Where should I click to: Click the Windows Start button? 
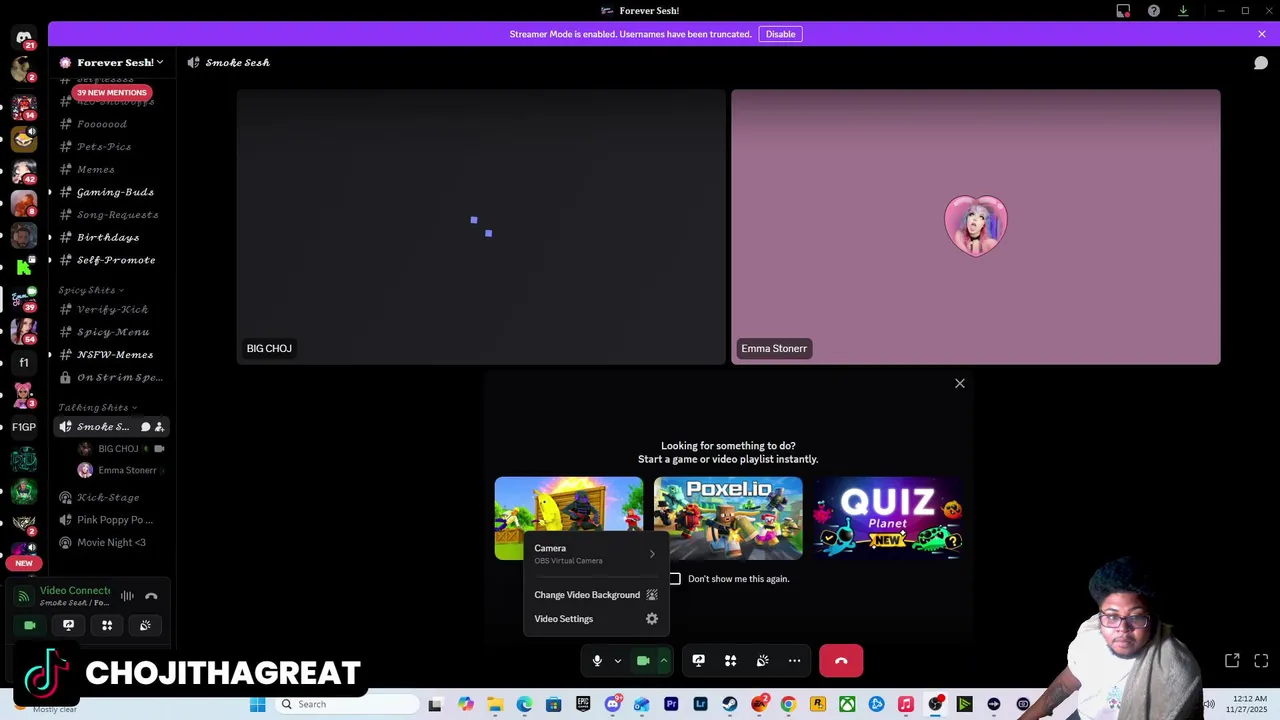(257, 704)
